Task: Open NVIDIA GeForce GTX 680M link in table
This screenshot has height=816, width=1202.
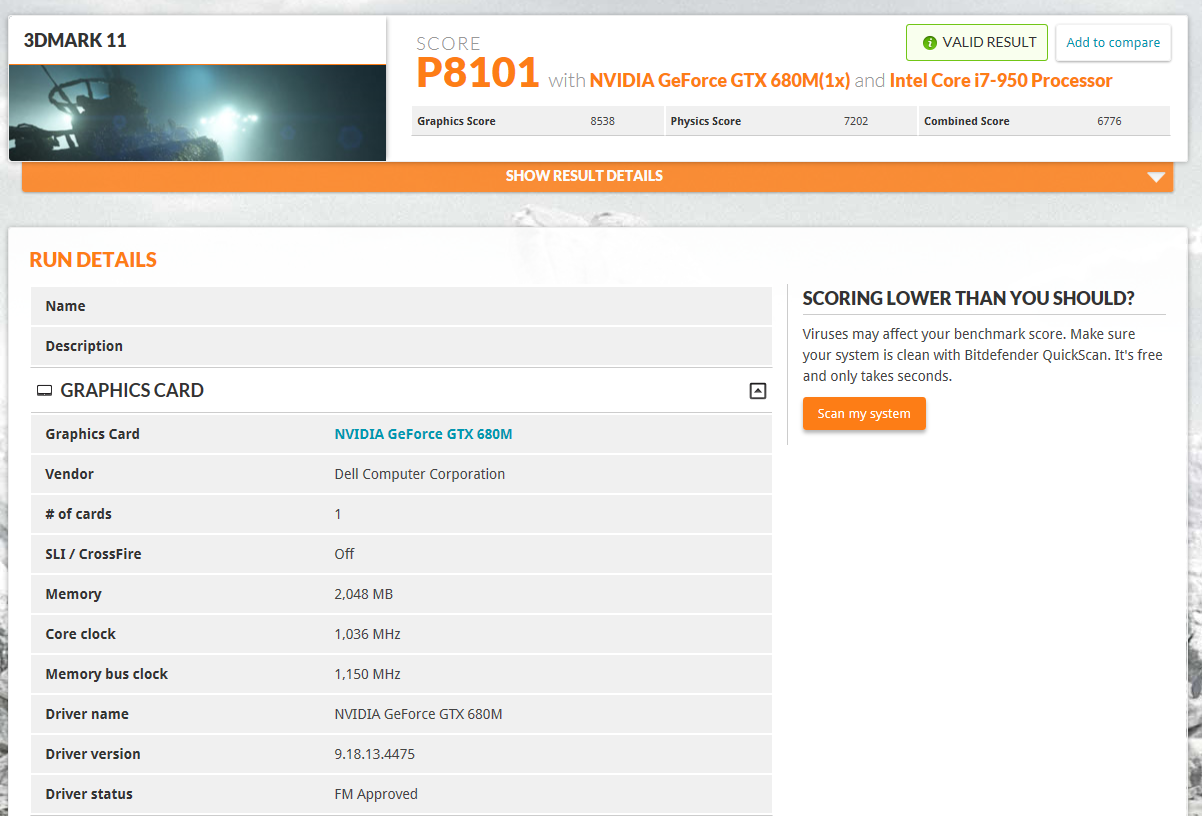Action: click(x=423, y=434)
